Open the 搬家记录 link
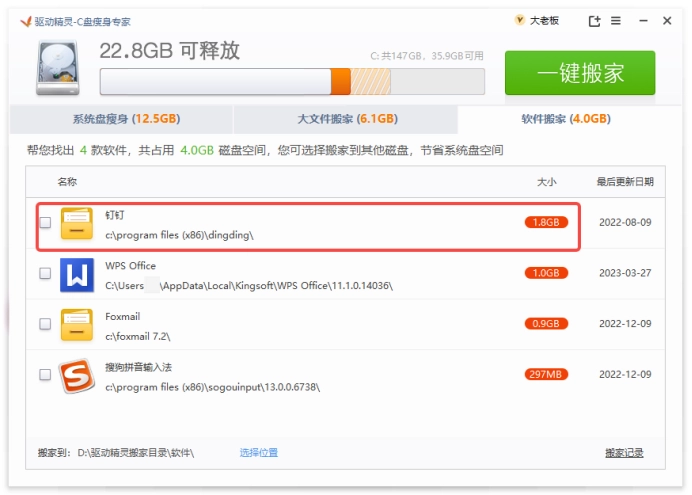This screenshot has height=495, width=692. tap(624, 453)
